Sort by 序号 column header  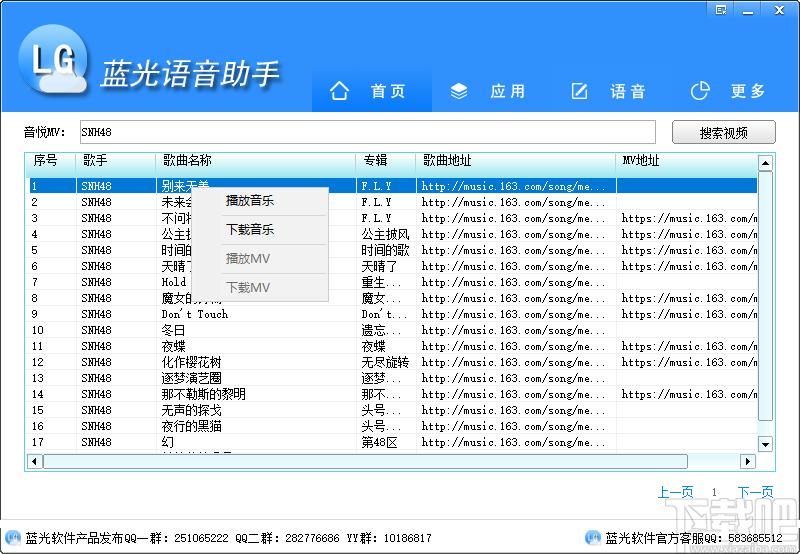[50, 161]
